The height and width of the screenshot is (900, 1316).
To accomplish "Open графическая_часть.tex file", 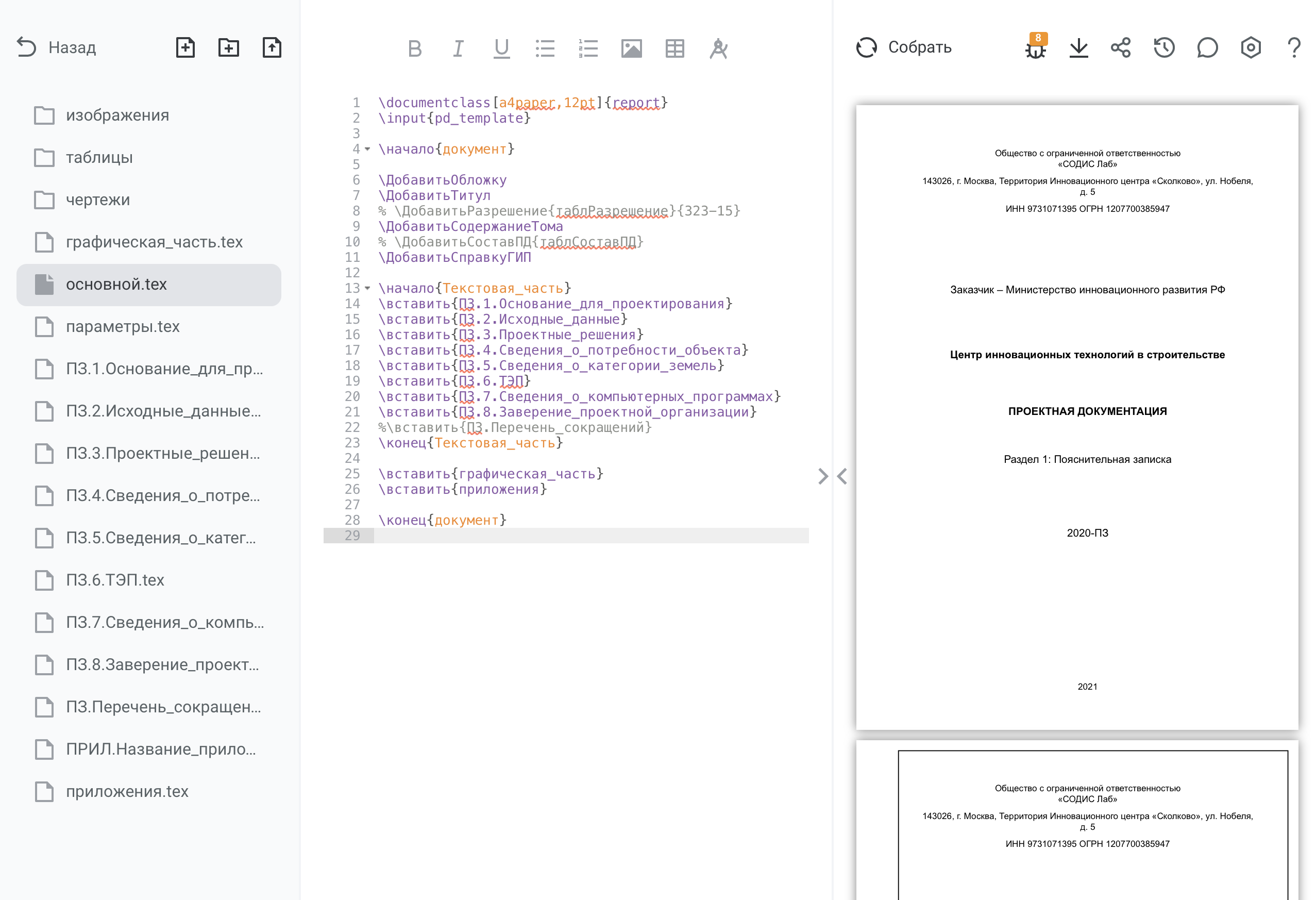I will (149, 242).
